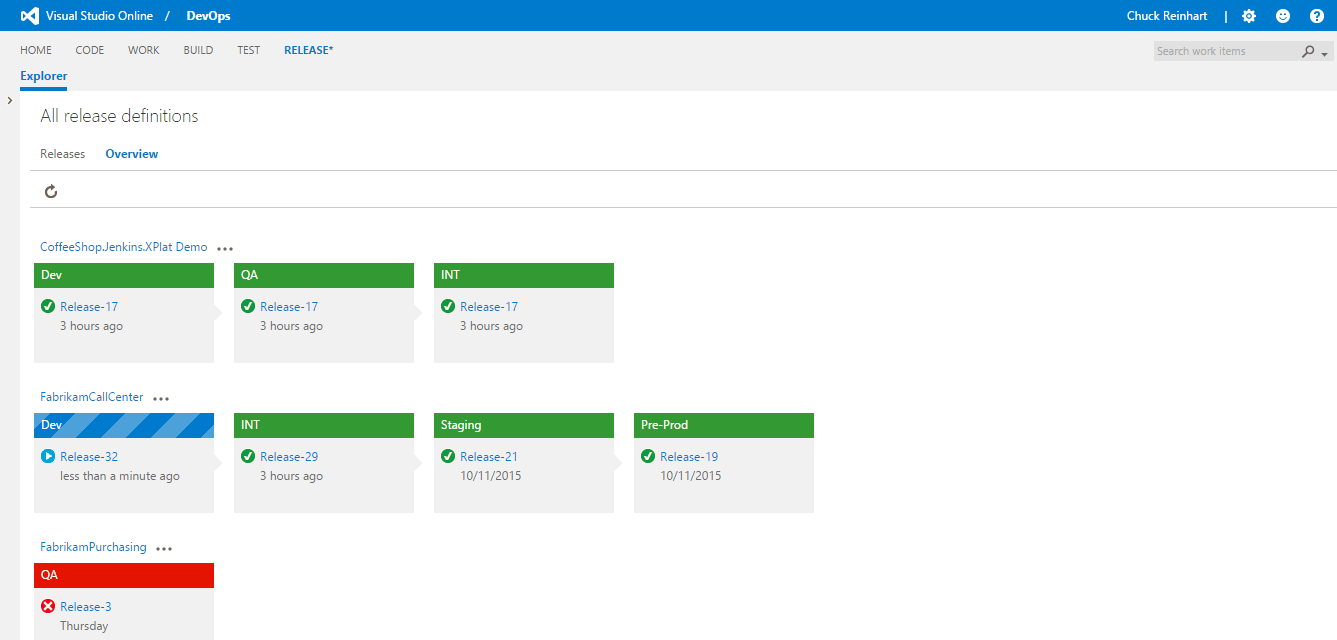Click the '10/11/2015' date under Release-21

click(491, 476)
